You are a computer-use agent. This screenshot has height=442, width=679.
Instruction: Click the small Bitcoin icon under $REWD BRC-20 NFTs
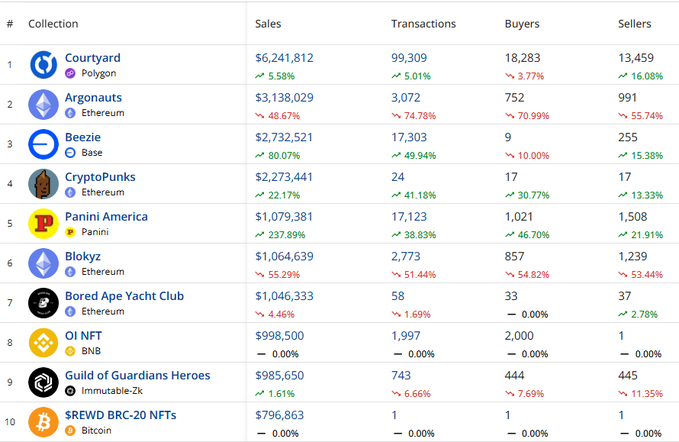[x=70, y=430]
